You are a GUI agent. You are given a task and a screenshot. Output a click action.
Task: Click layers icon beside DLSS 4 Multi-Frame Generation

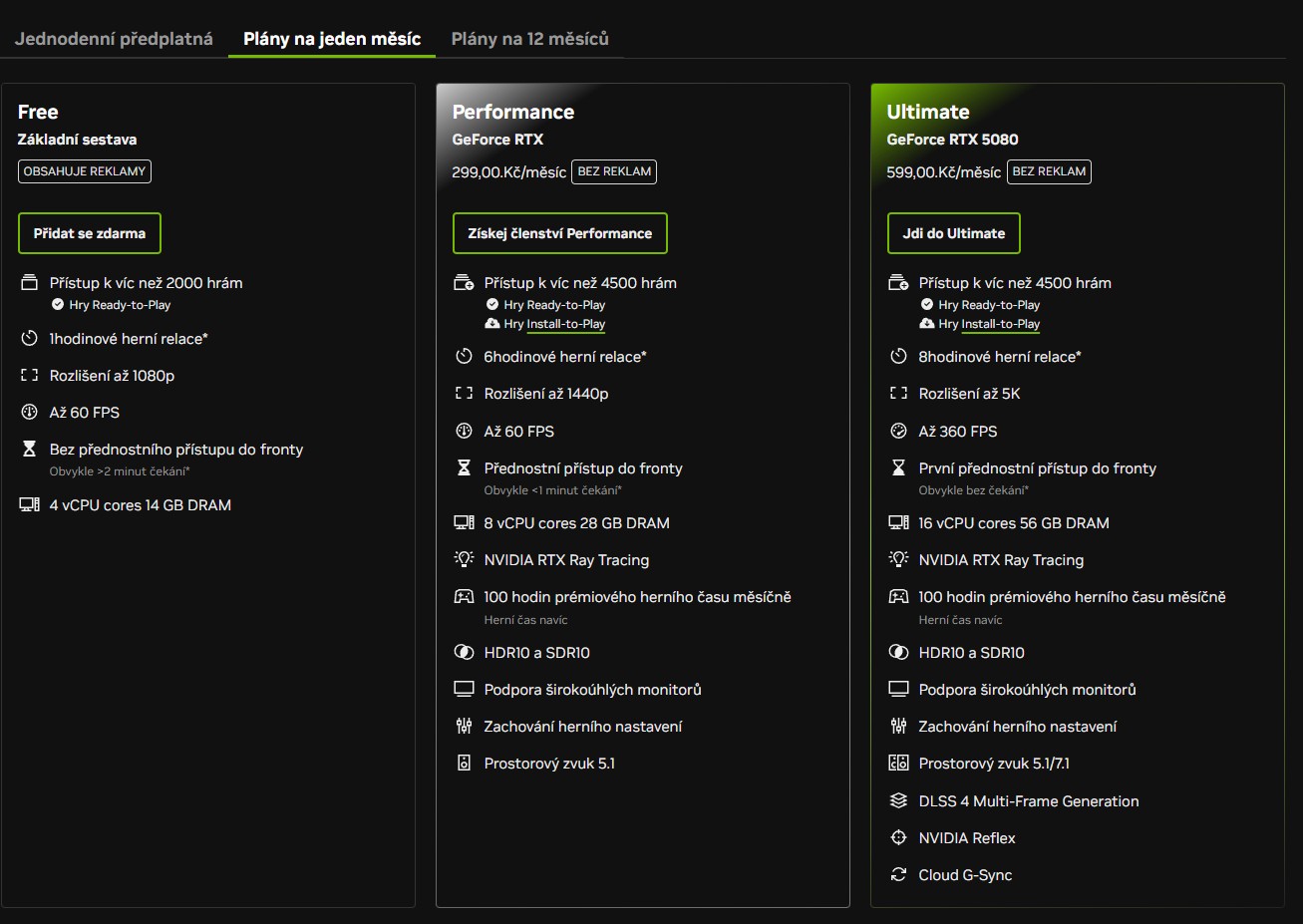pos(898,801)
